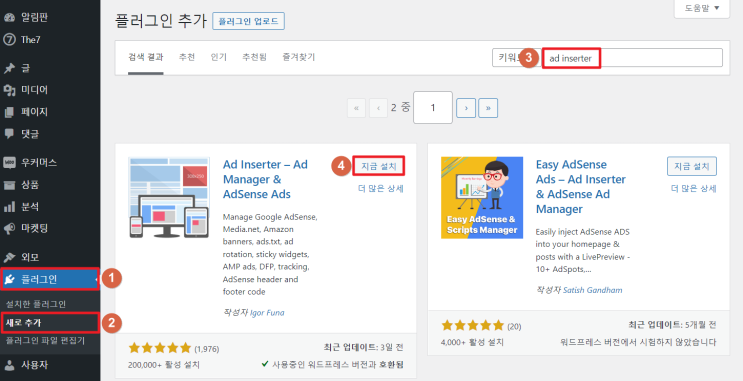Go to next results page arrow
The height and width of the screenshot is (381, 743).
[466, 108]
